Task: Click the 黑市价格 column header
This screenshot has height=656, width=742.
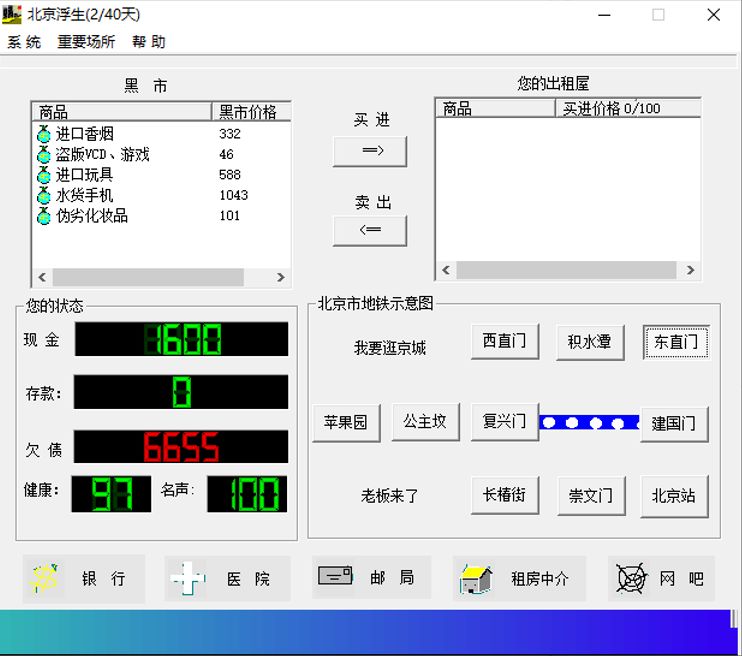Action: point(250,111)
